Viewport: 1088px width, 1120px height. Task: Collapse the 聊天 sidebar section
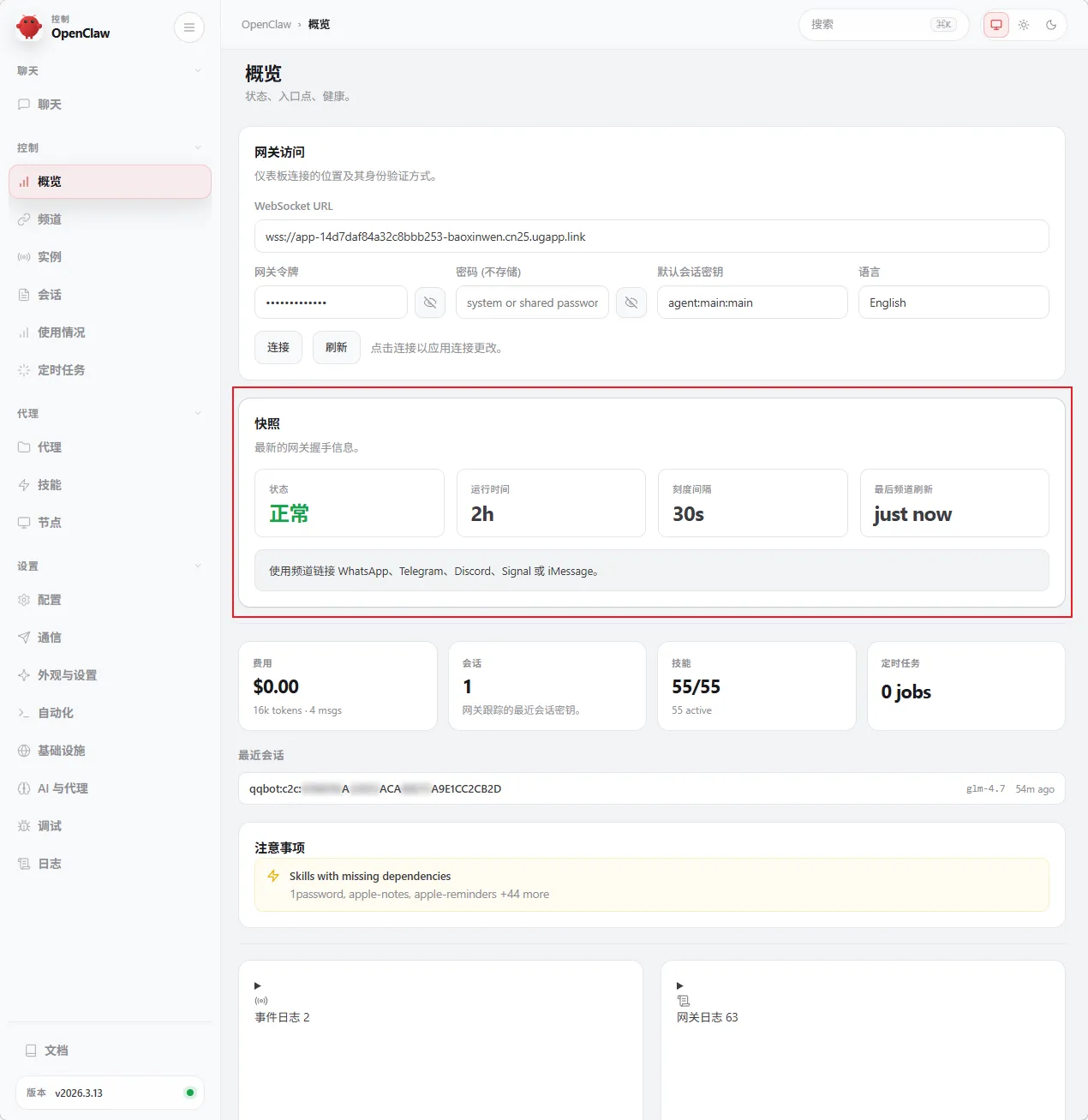(x=198, y=71)
